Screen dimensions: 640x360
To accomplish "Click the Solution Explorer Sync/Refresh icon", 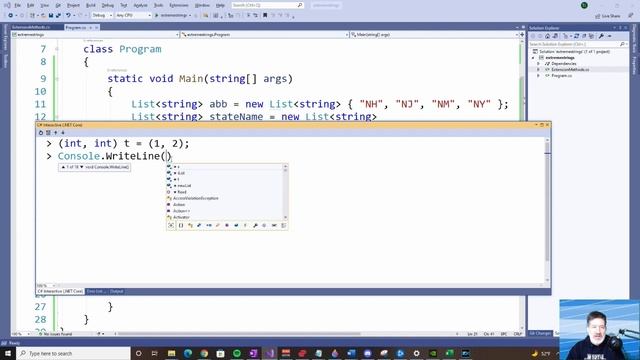I will pyautogui.click(x=576, y=36).
